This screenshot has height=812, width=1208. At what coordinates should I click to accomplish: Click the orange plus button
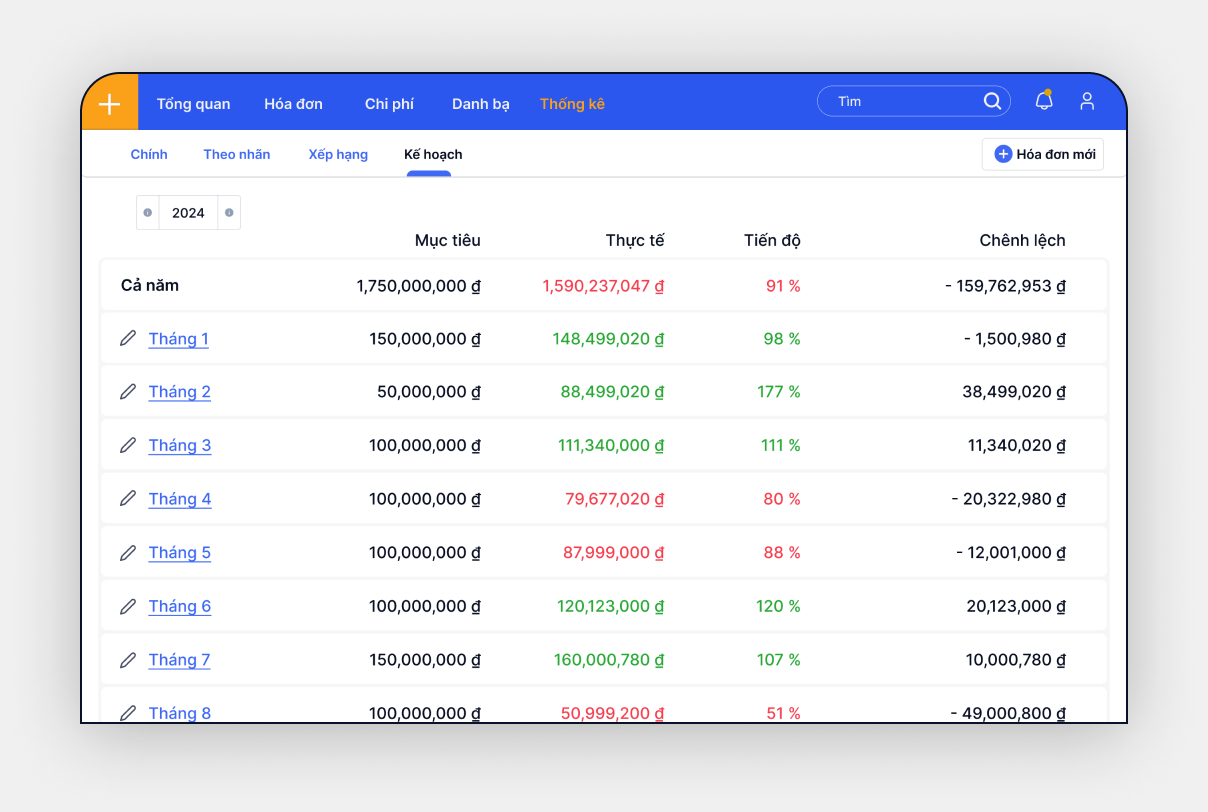click(110, 103)
